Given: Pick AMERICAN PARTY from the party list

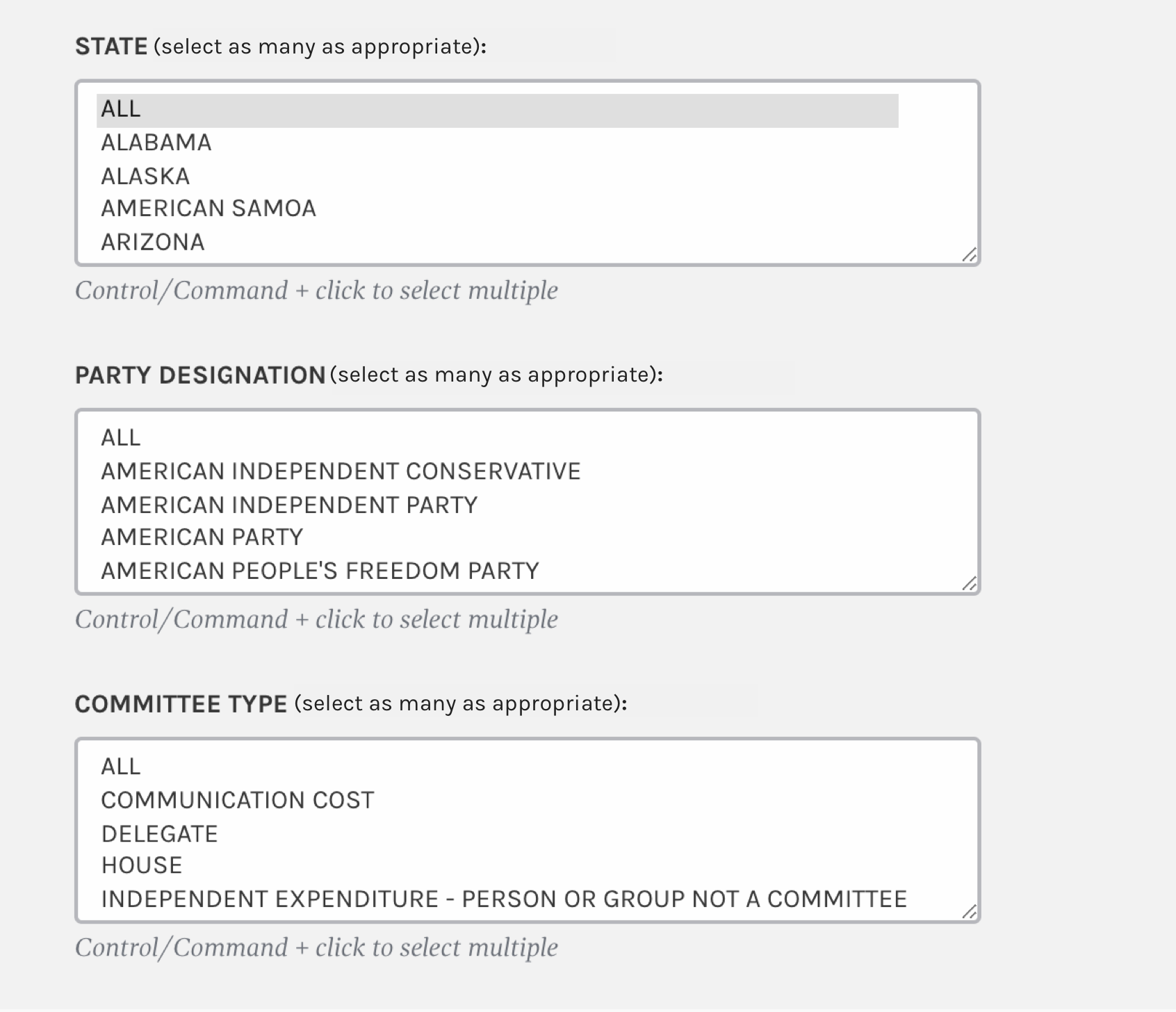Looking at the screenshot, I should click(497, 537).
